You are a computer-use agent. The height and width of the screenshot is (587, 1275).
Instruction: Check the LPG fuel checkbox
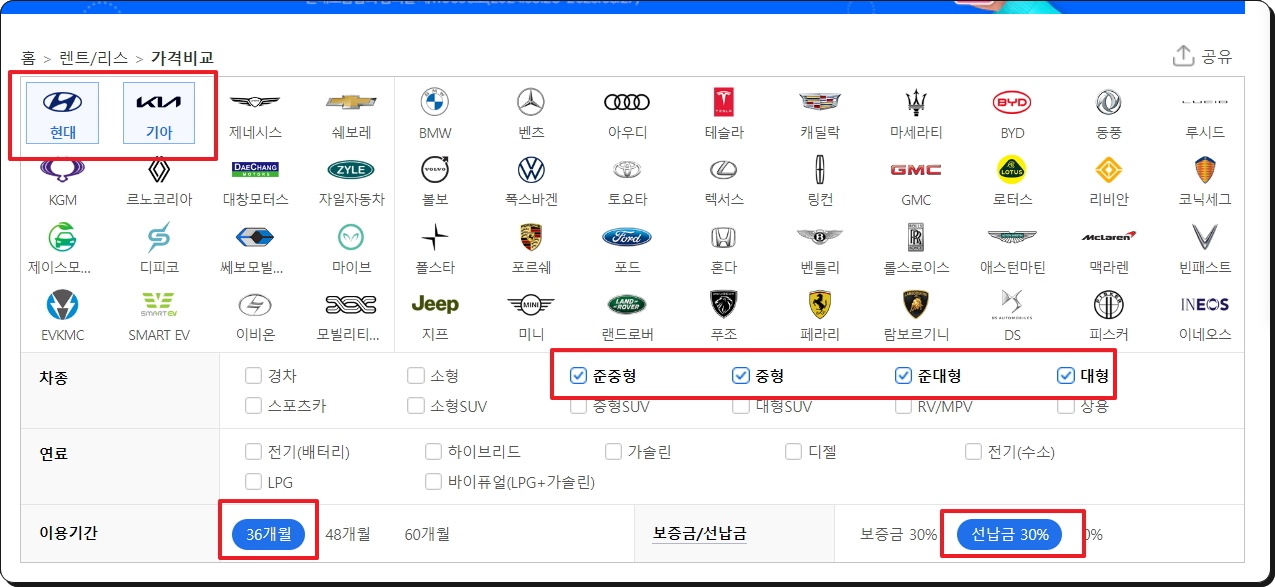click(253, 482)
